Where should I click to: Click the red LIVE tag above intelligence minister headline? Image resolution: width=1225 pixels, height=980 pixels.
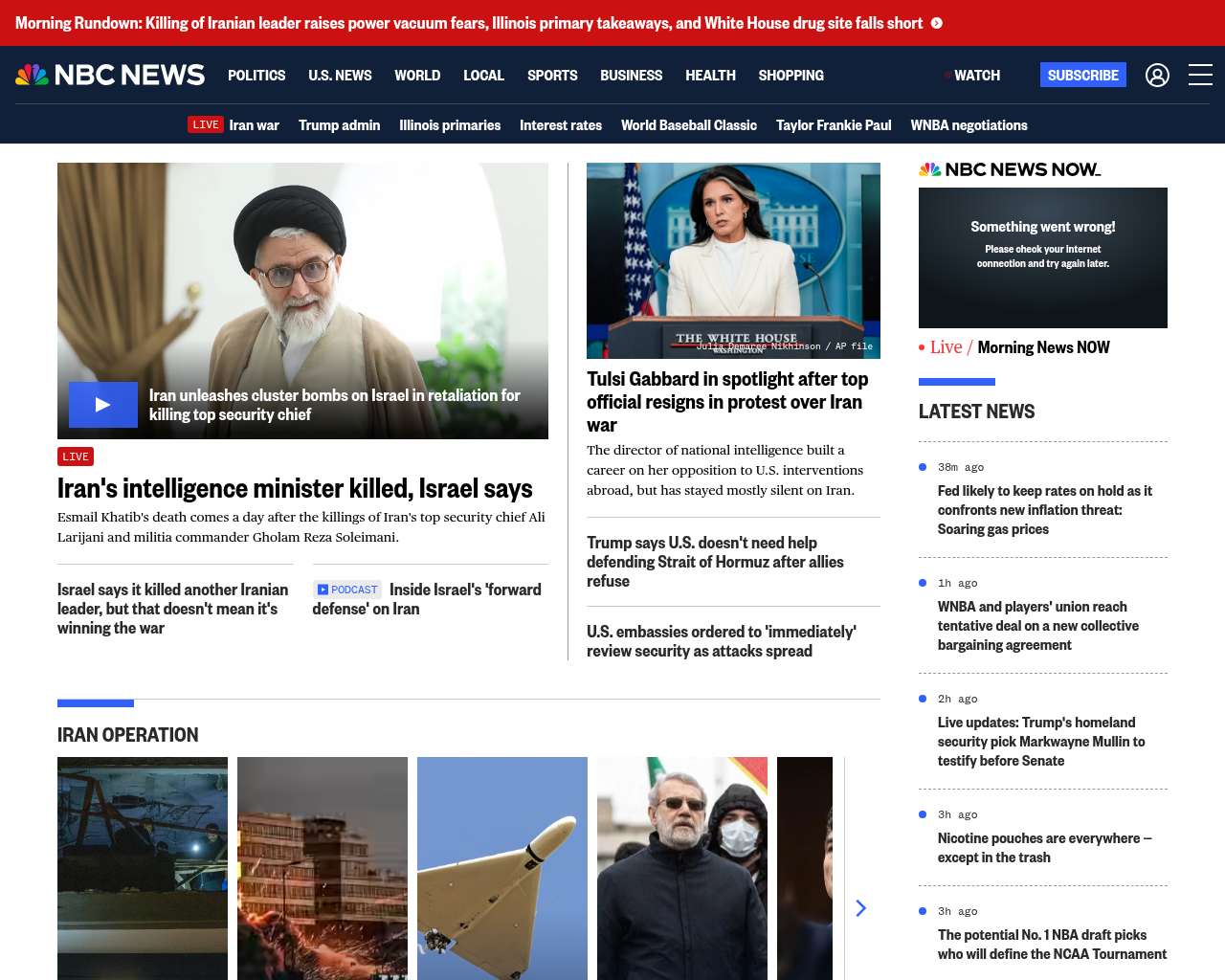[76, 457]
